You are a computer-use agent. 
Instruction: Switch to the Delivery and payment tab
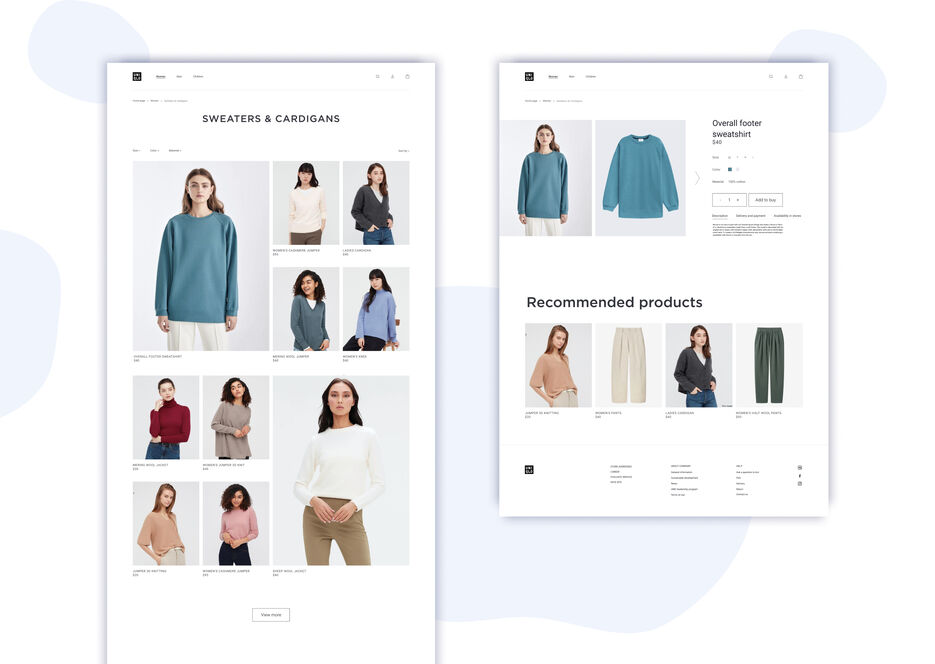pos(751,216)
